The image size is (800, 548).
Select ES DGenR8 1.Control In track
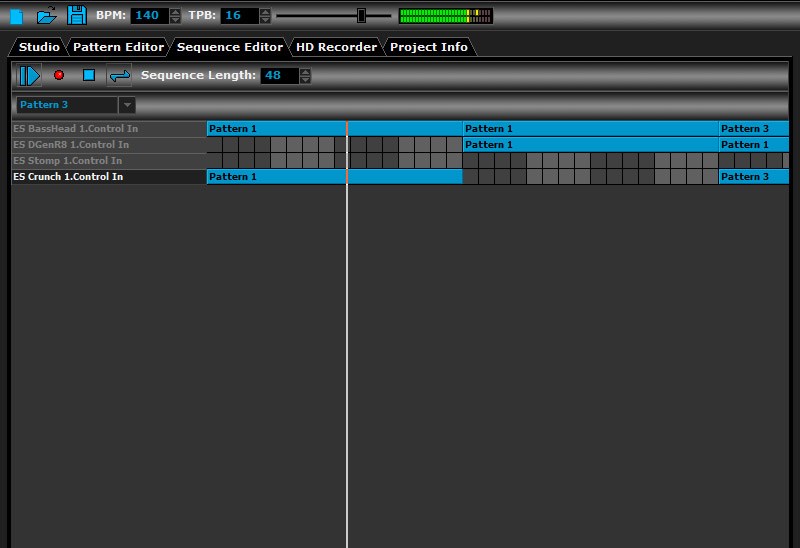click(x=109, y=144)
